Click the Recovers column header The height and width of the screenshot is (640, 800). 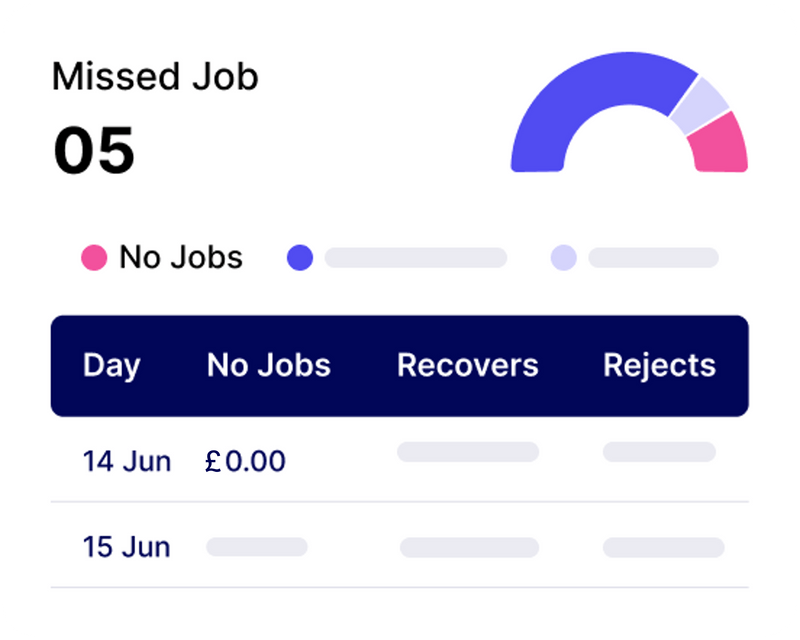(x=468, y=365)
